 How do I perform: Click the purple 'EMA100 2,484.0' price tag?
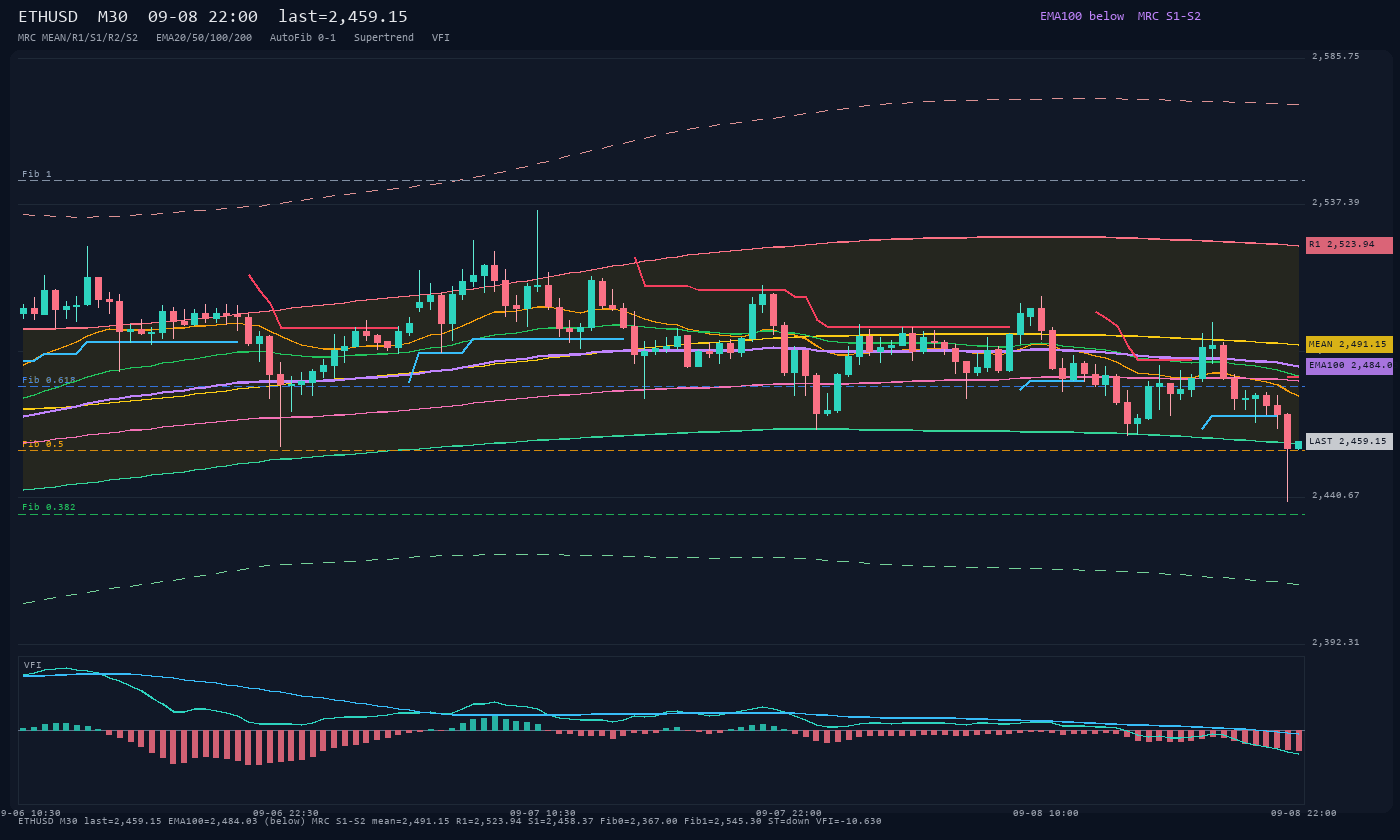(x=1349, y=366)
